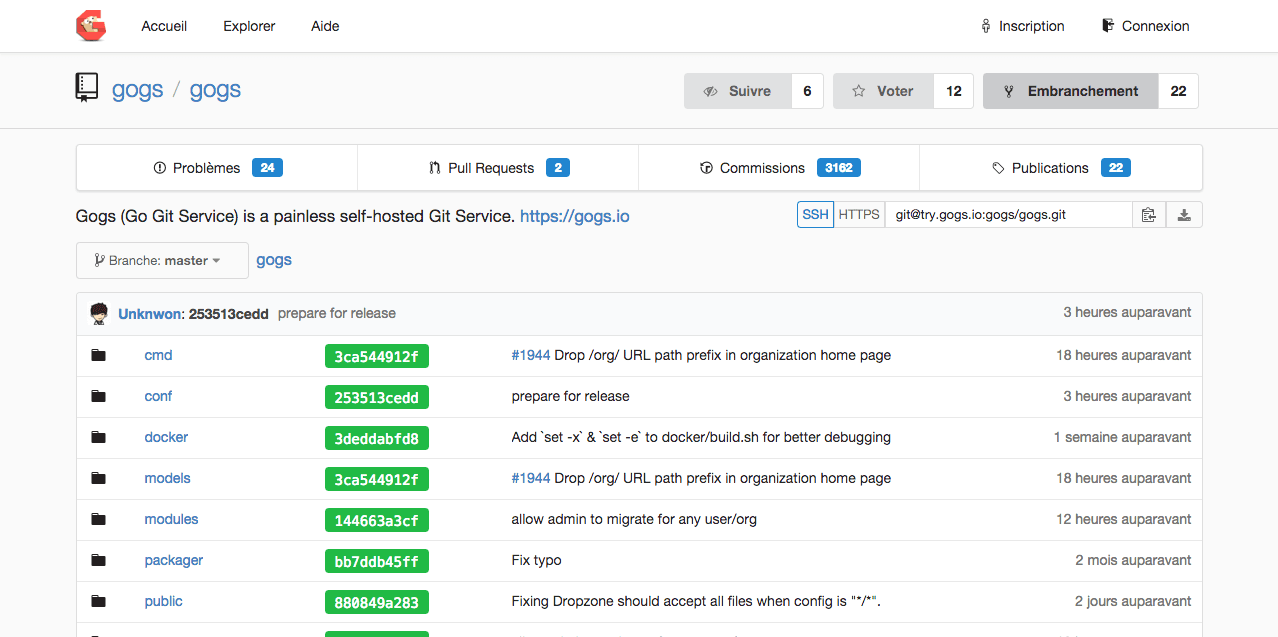Screen dimensions: 1278x637
Task: Open commit 3ca544912f in the models row
Action: coord(377,479)
